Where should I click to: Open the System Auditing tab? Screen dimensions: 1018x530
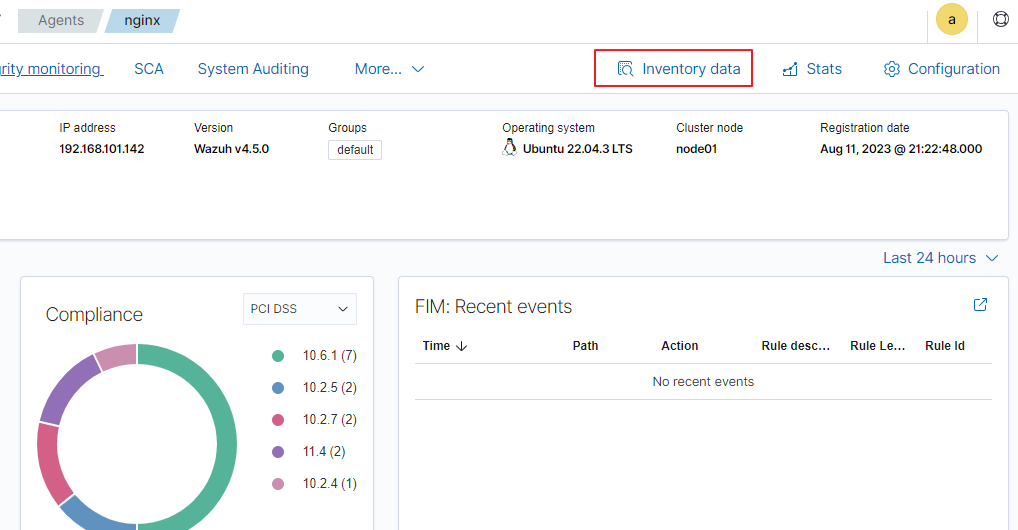click(253, 69)
